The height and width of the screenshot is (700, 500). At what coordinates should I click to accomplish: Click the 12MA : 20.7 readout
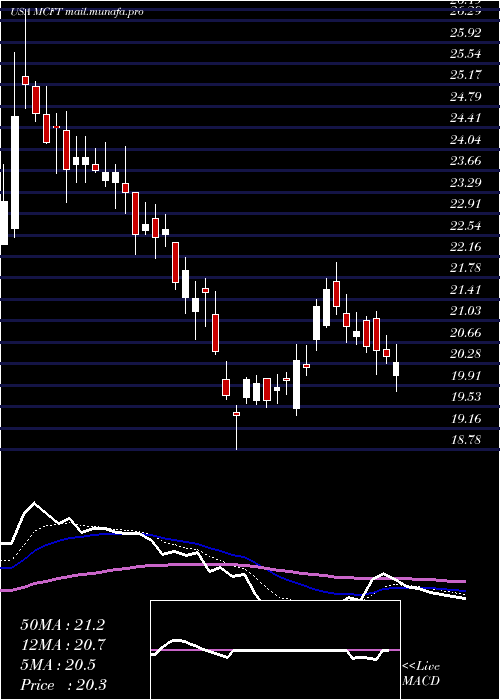point(62,645)
